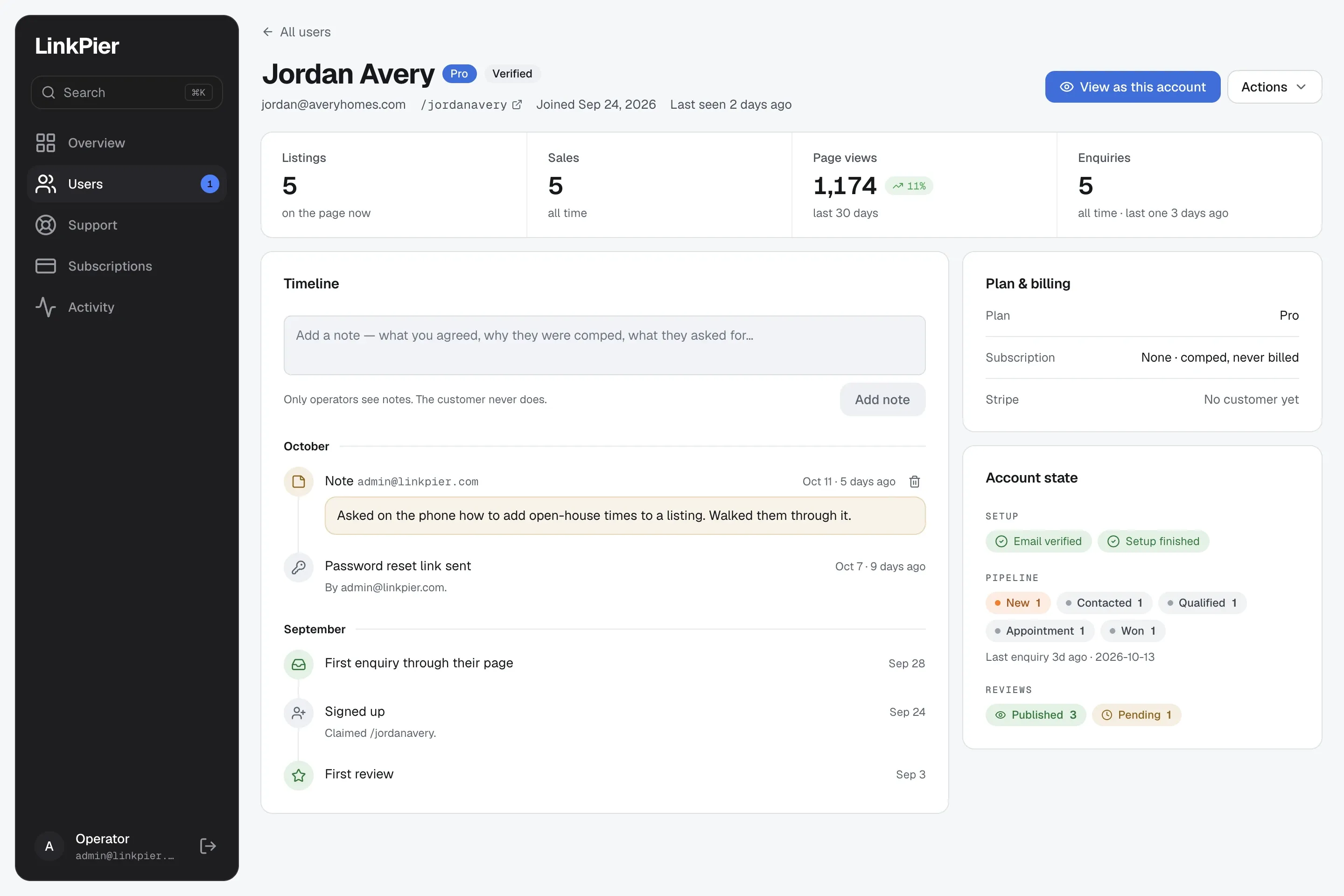The width and height of the screenshot is (1344, 896).
Task: Click the Pending reviews chip
Action: coord(1136,715)
